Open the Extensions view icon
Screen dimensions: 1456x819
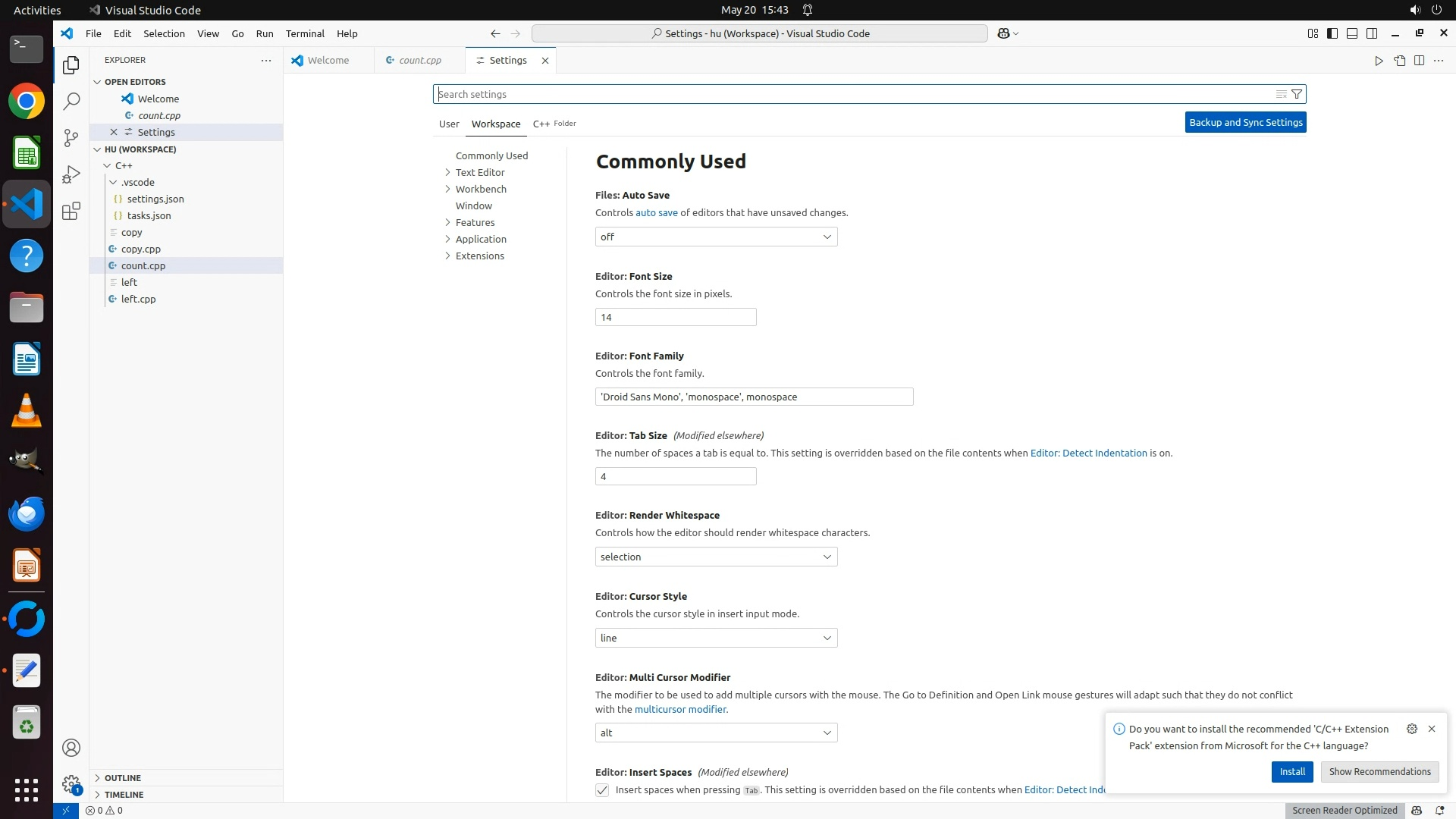click(x=71, y=211)
